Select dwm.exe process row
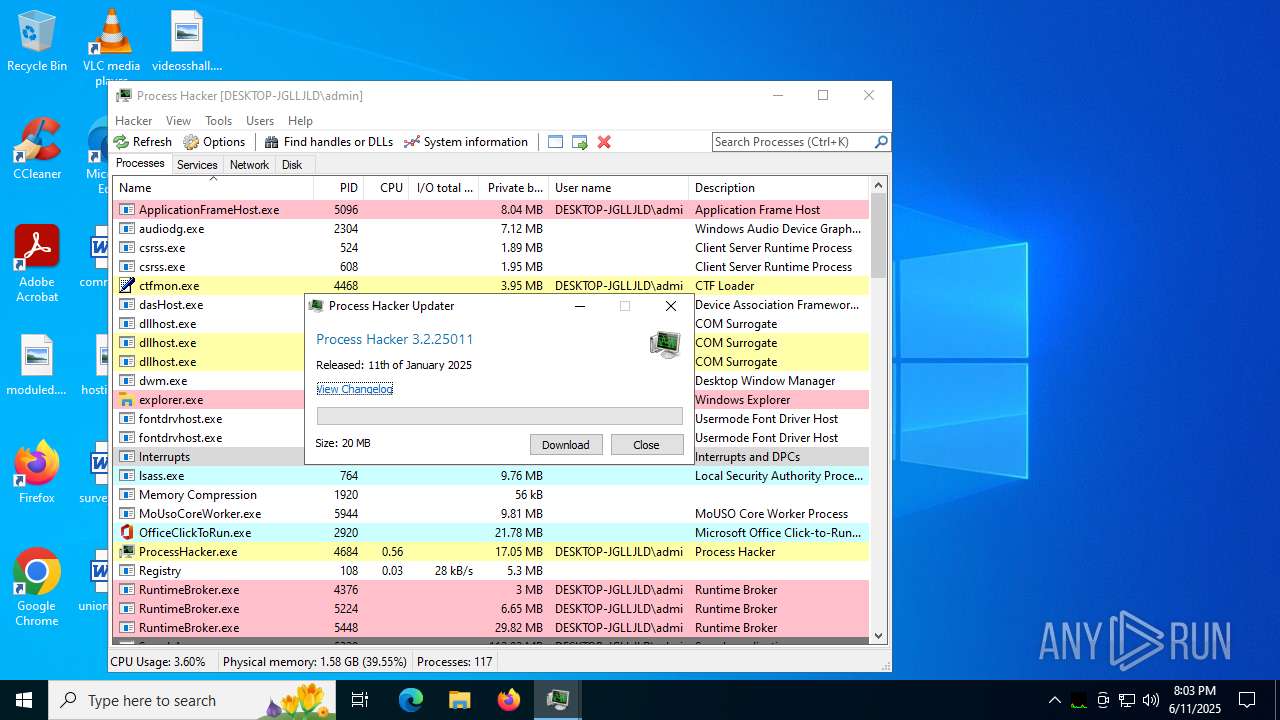This screenshot has width=1280, height=720. coord(491,381)
